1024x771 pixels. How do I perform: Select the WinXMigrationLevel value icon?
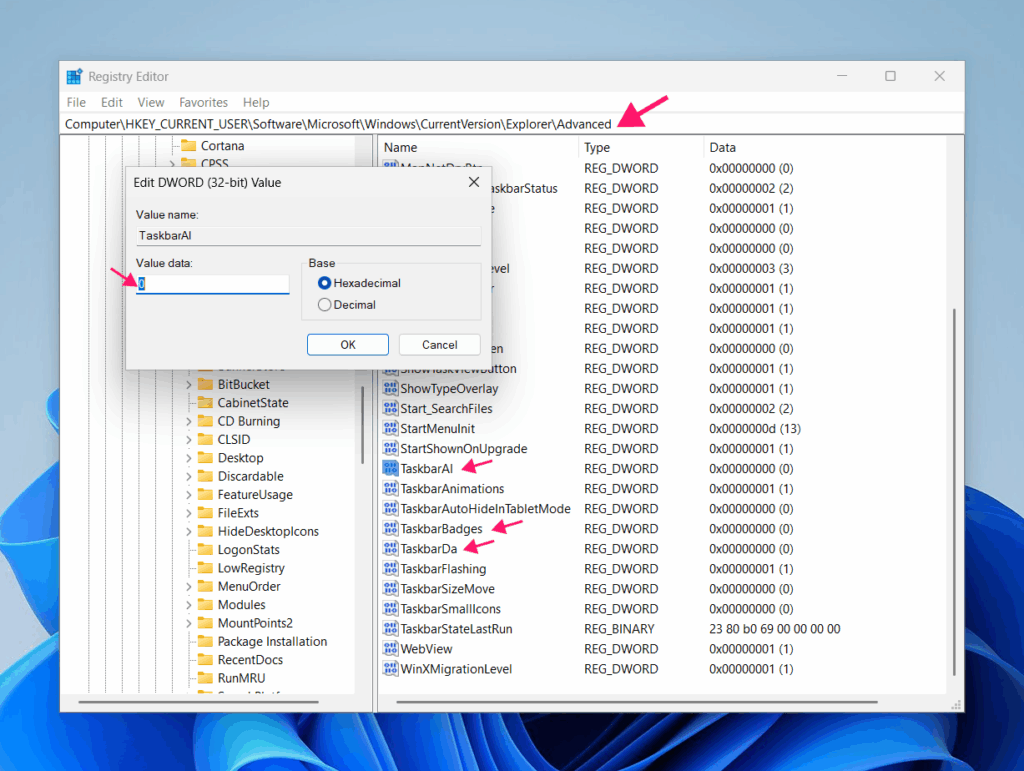click(391, 669)
